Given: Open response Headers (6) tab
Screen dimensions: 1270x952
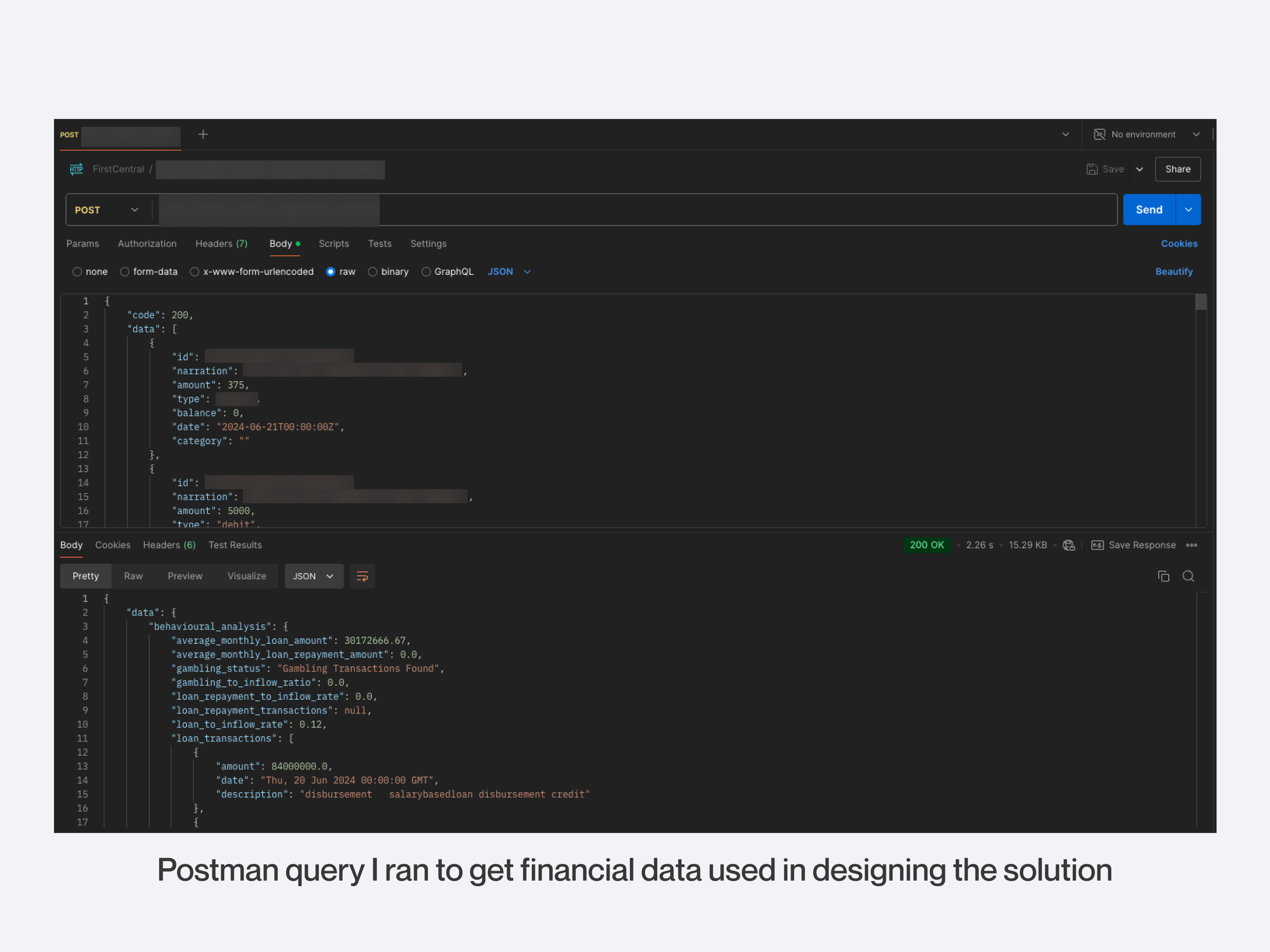Looking at the screenshot, I should (x=169, y=545).
